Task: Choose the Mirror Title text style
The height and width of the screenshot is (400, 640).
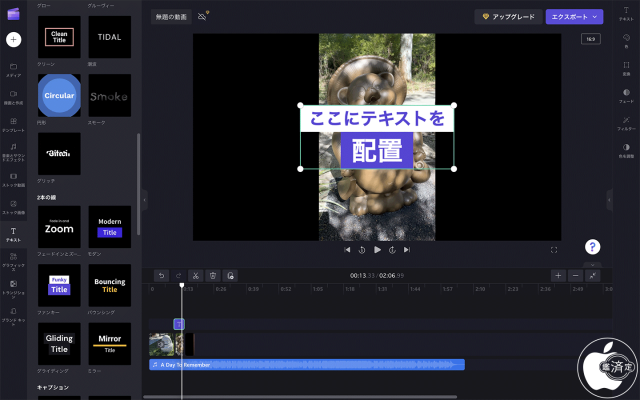Action: tap(110, 344)
